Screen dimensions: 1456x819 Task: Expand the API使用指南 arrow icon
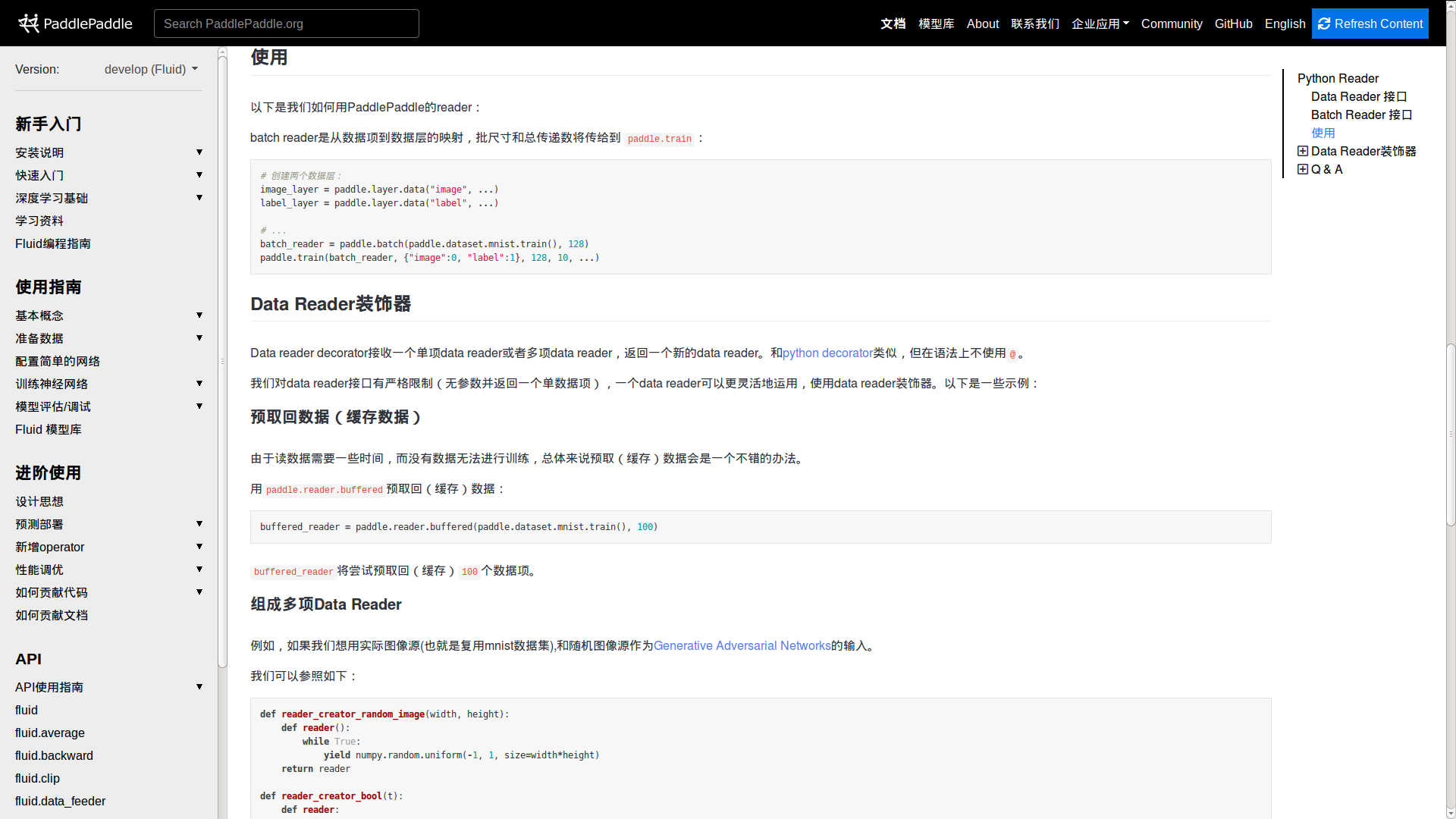click(199, 687)
